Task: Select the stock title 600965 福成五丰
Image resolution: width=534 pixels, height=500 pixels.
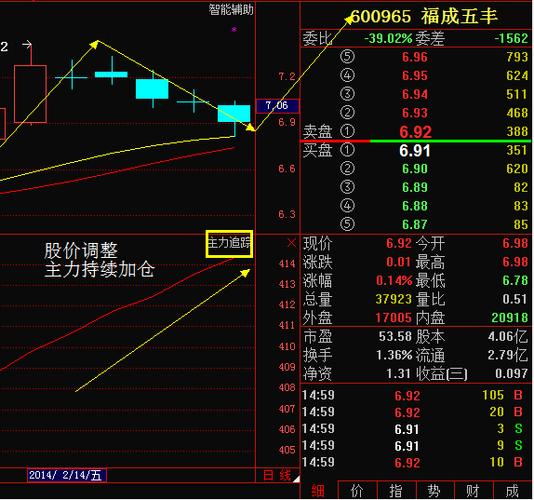Action: 424,16
